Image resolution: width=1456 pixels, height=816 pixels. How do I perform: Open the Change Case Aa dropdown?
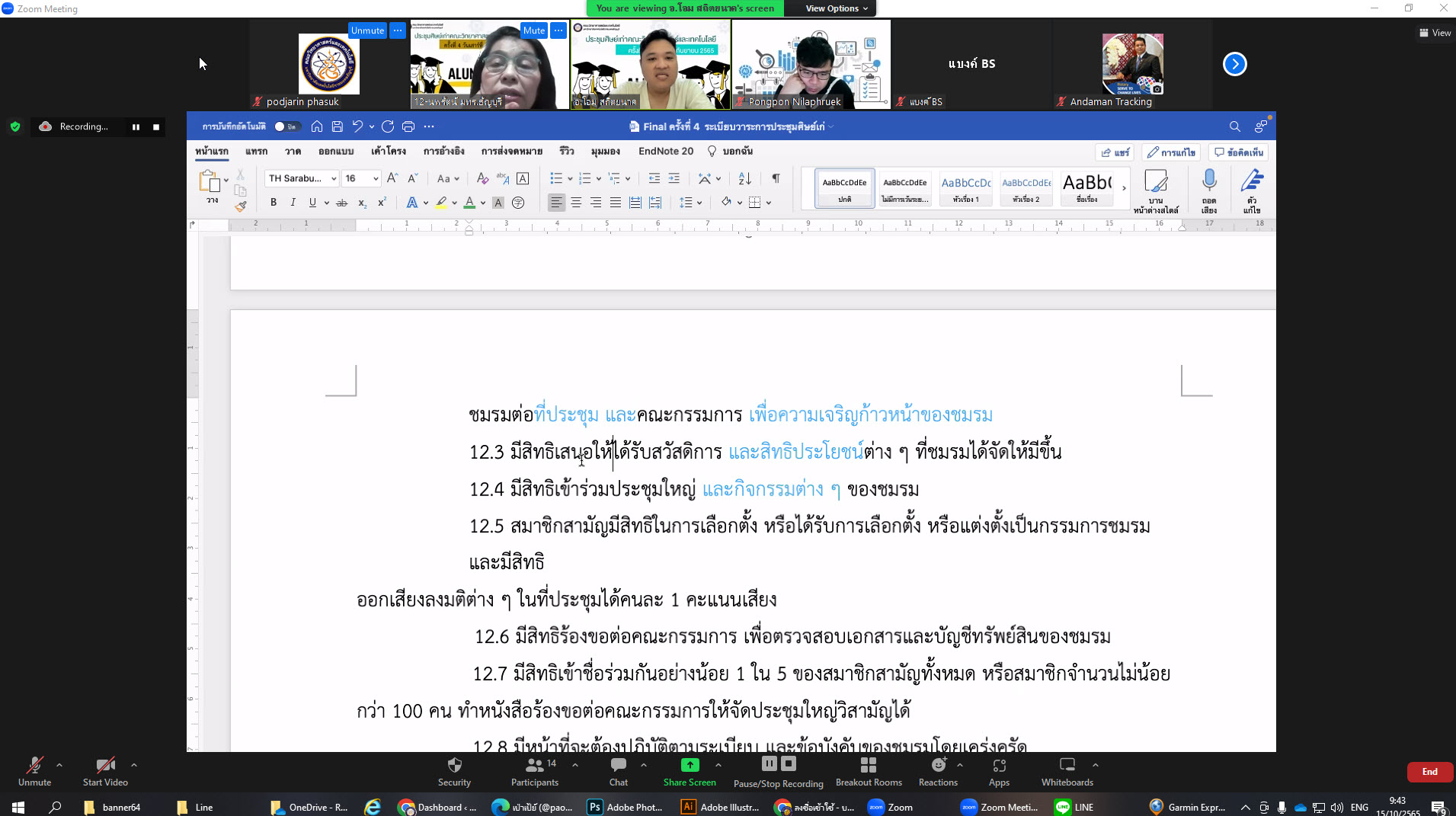point(448,178)
